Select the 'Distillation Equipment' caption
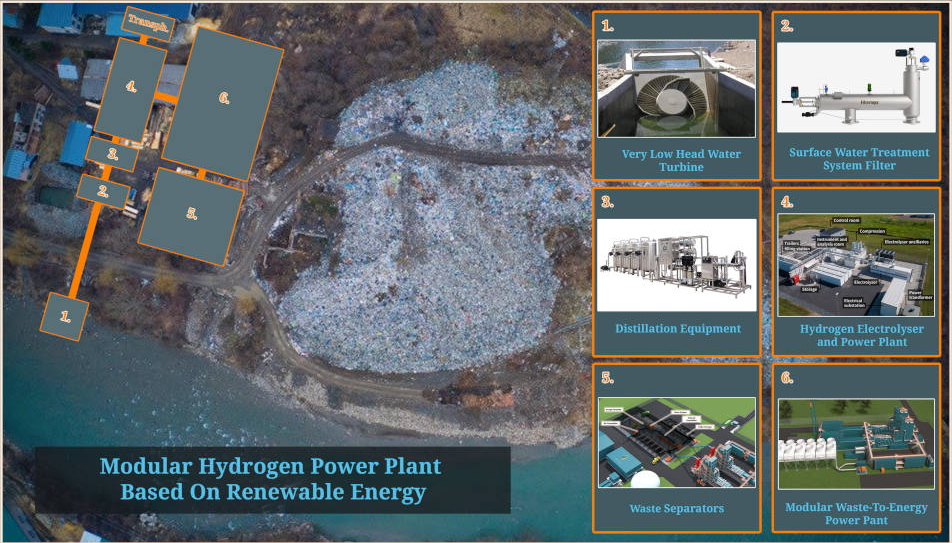952x543 pixels. 678,329
